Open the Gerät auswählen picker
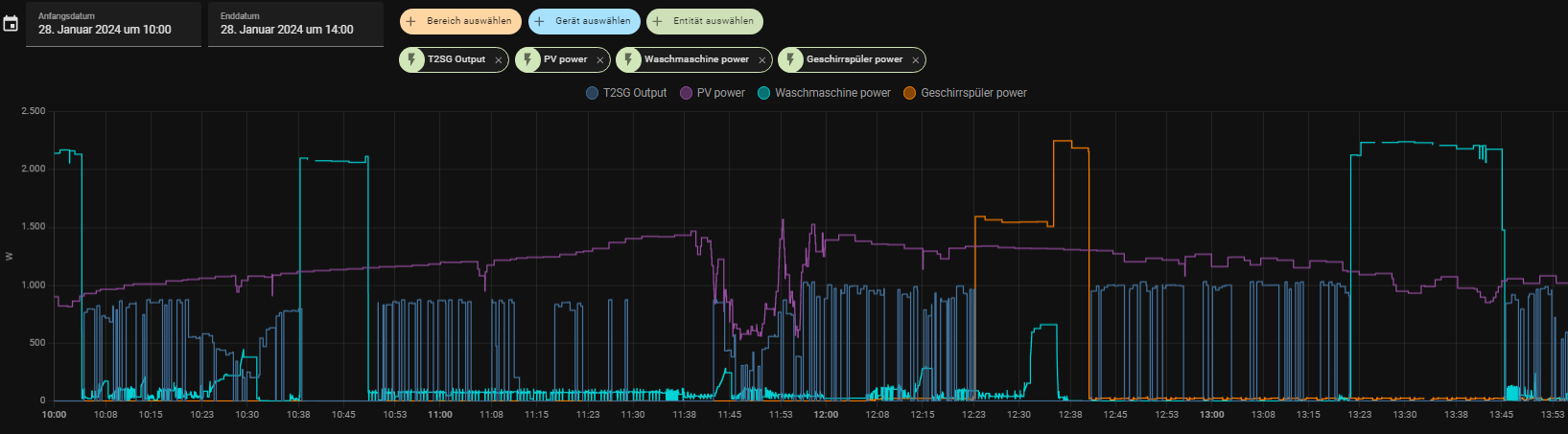This screenshot has height=434, width=1568. tap(584, 21)
